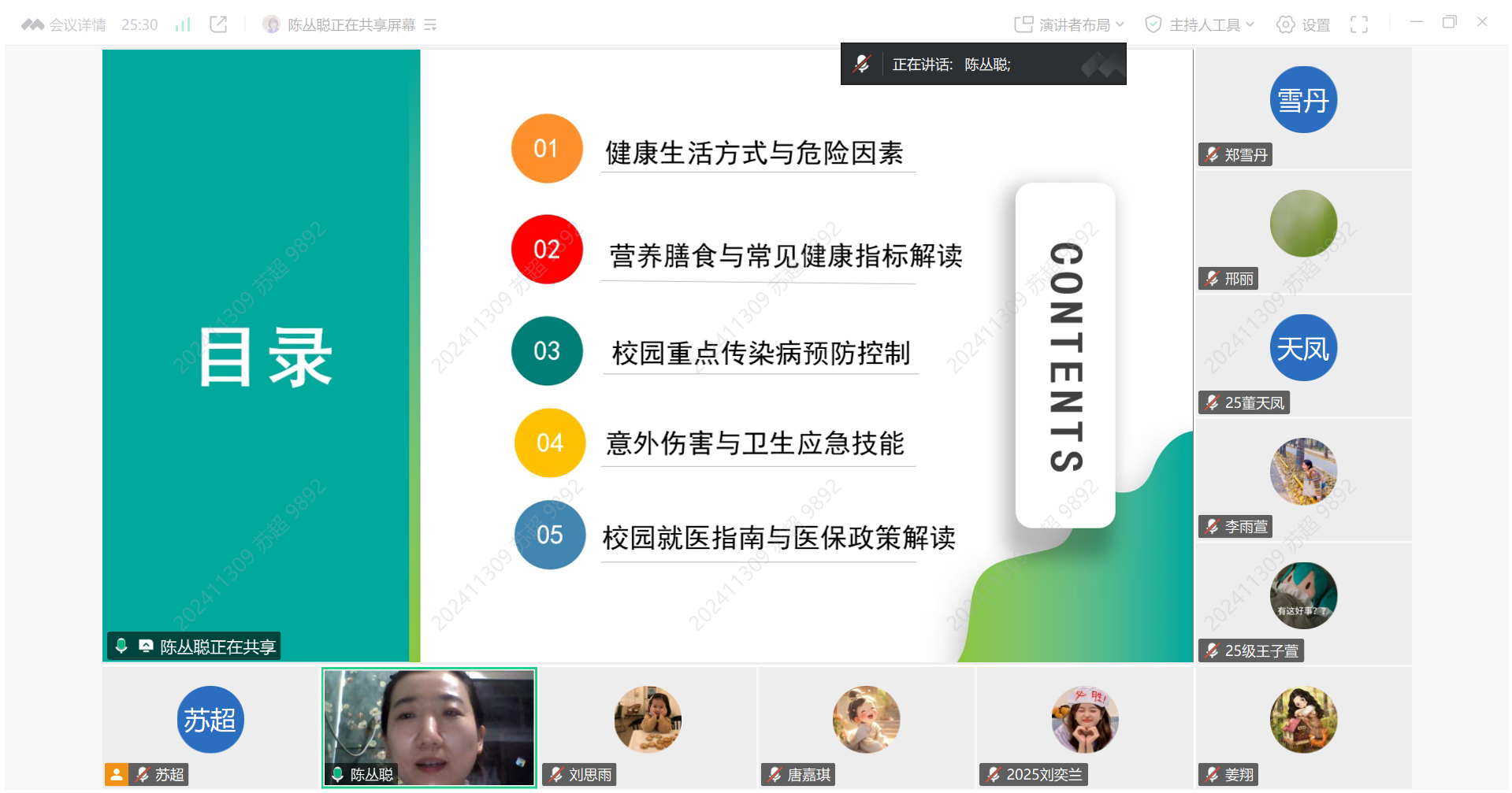Viewport: 1512px width, 793px height.
Task: Open the 设置 settings menu
Action: coord(1315,25)
